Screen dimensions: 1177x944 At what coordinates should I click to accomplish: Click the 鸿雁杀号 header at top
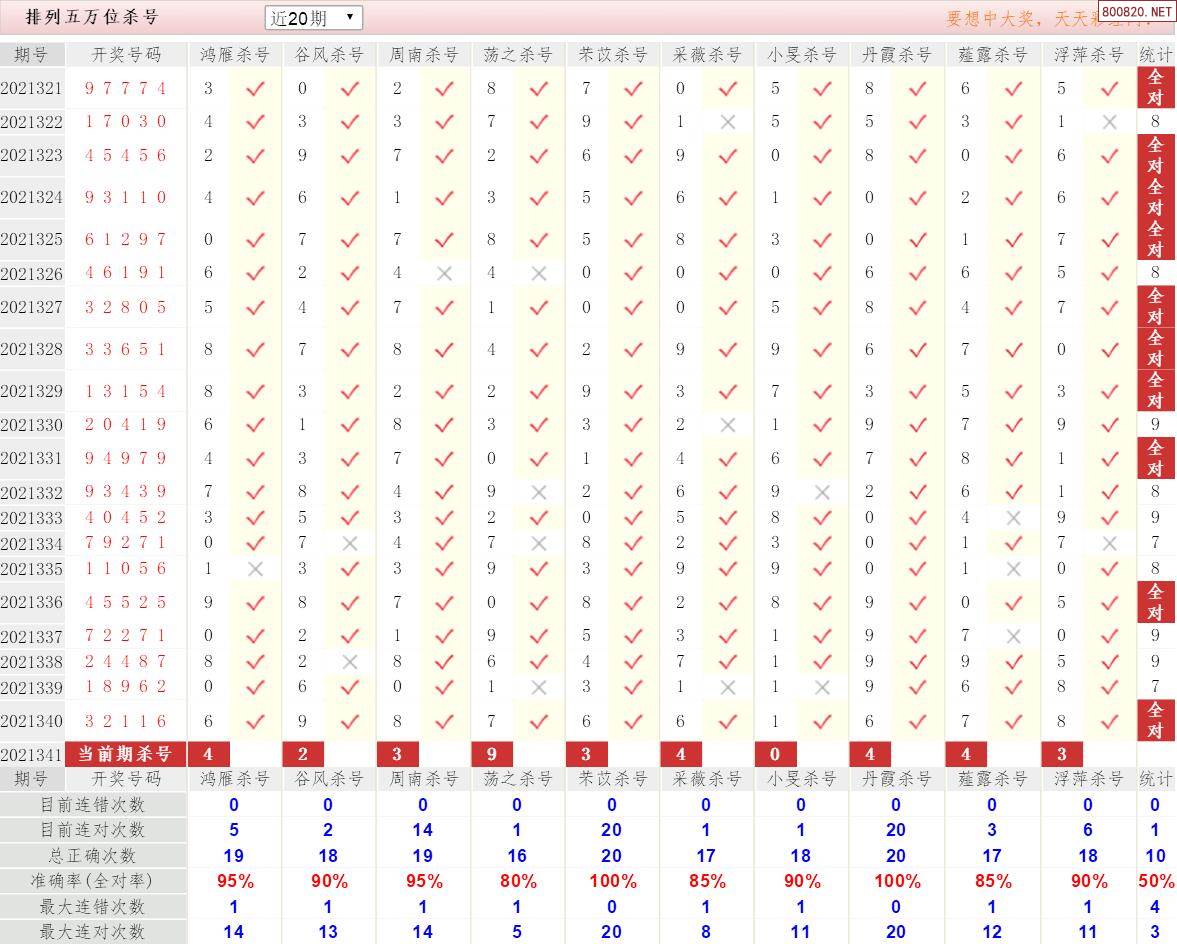(x=234, y=55)
